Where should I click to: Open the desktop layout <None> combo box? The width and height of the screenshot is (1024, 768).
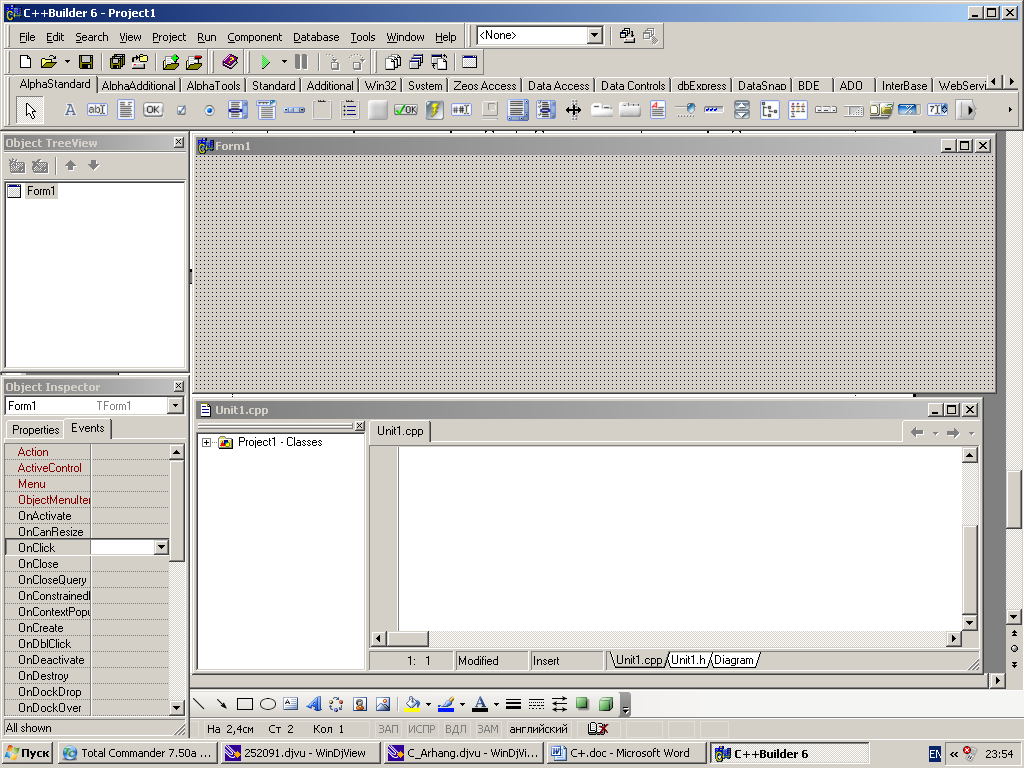point(539,35)
